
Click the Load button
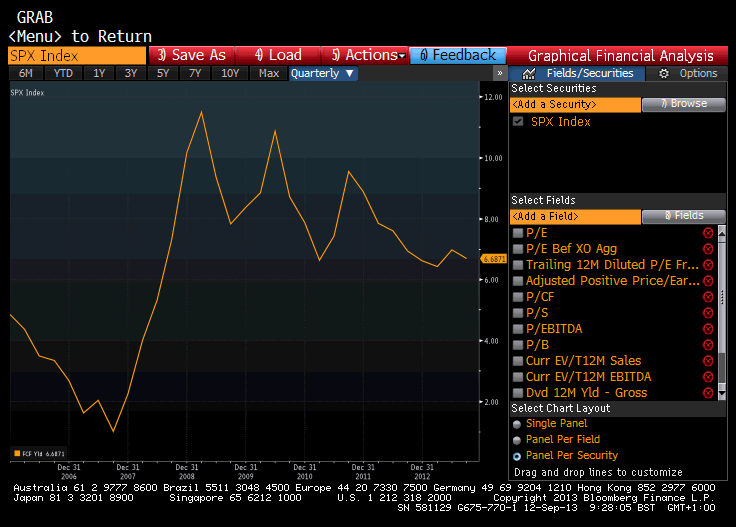(278, 55)
